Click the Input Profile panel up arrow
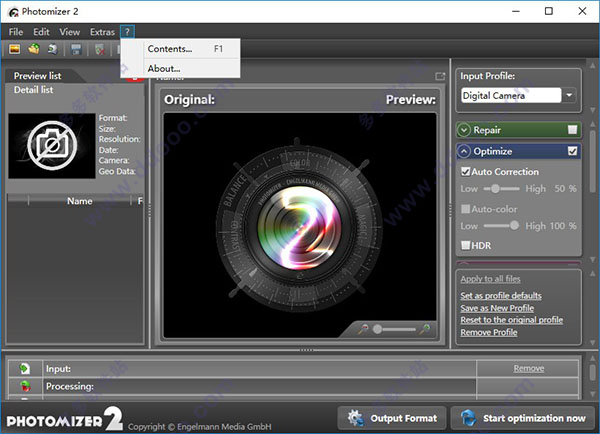 pyautogui.click(x=592, y=65)
